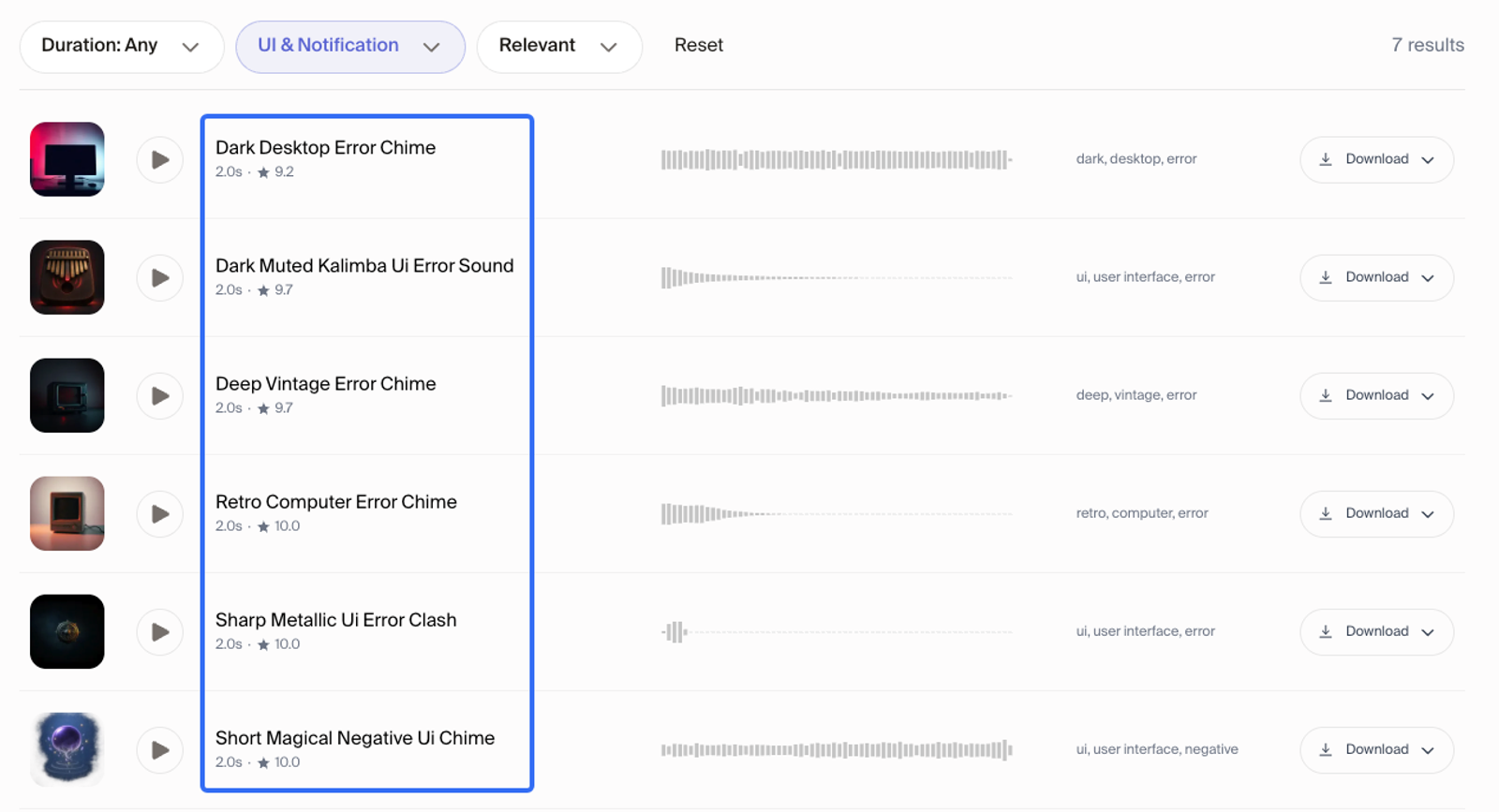Open the Dark Desktop Error Chime title
This screenshot has width=1499, height=812.
pyautogui.click(x=325, y=147)
